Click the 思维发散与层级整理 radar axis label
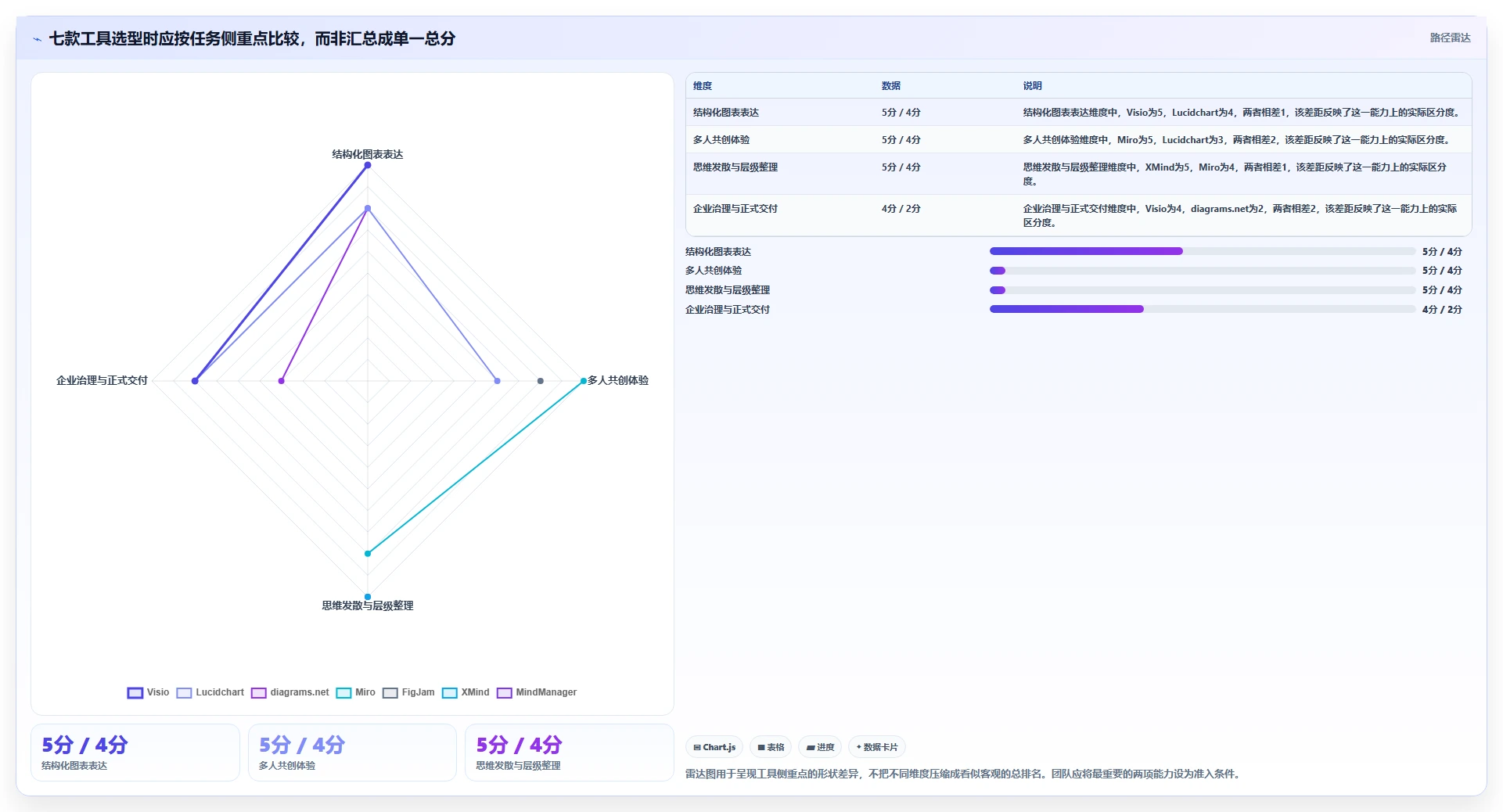Viewport: 1503px width, 812px height. pyautogui.click(x=368, y=605)
